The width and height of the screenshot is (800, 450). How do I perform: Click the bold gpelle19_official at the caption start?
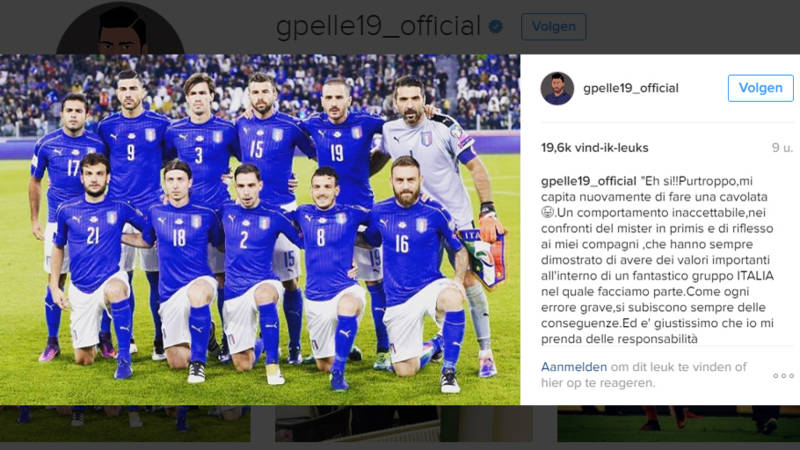pos(588,181)
